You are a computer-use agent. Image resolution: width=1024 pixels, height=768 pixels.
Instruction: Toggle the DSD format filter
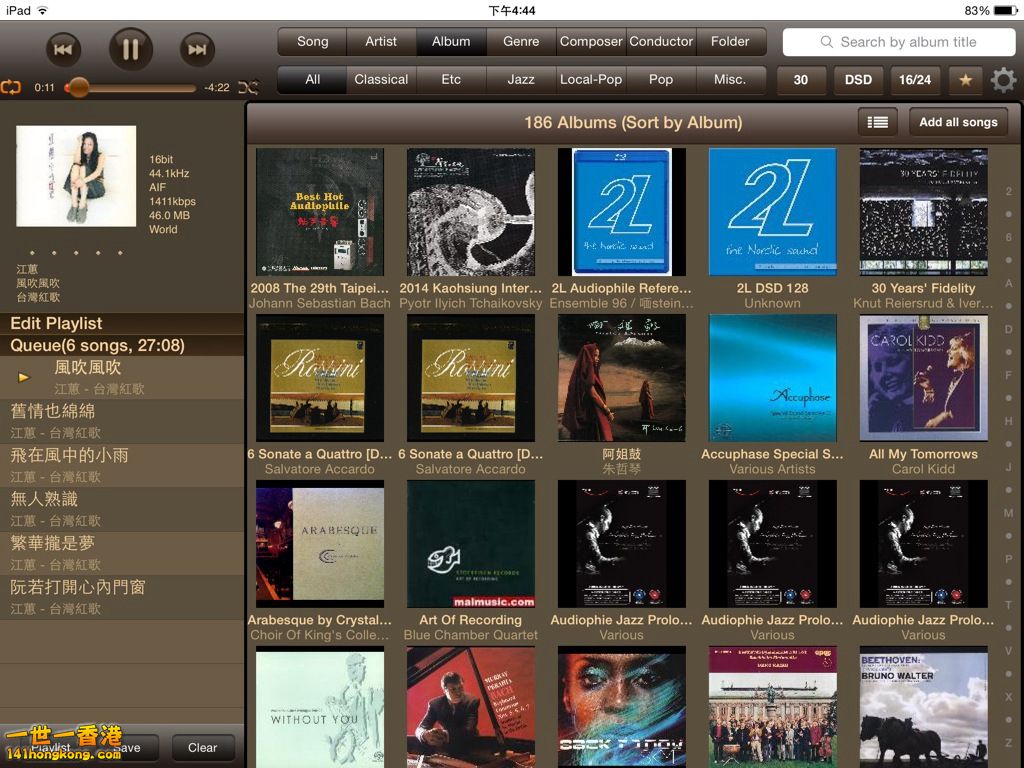pos(858,80)
